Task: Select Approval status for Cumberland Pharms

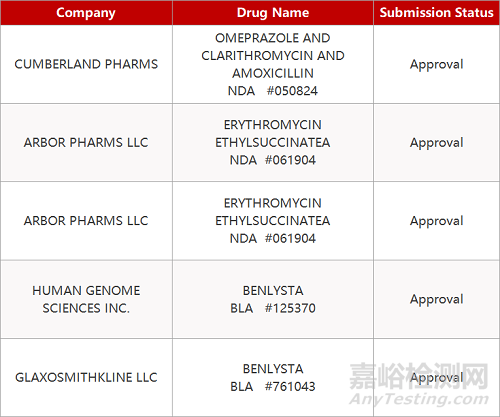Action: (x=436, y=64)
